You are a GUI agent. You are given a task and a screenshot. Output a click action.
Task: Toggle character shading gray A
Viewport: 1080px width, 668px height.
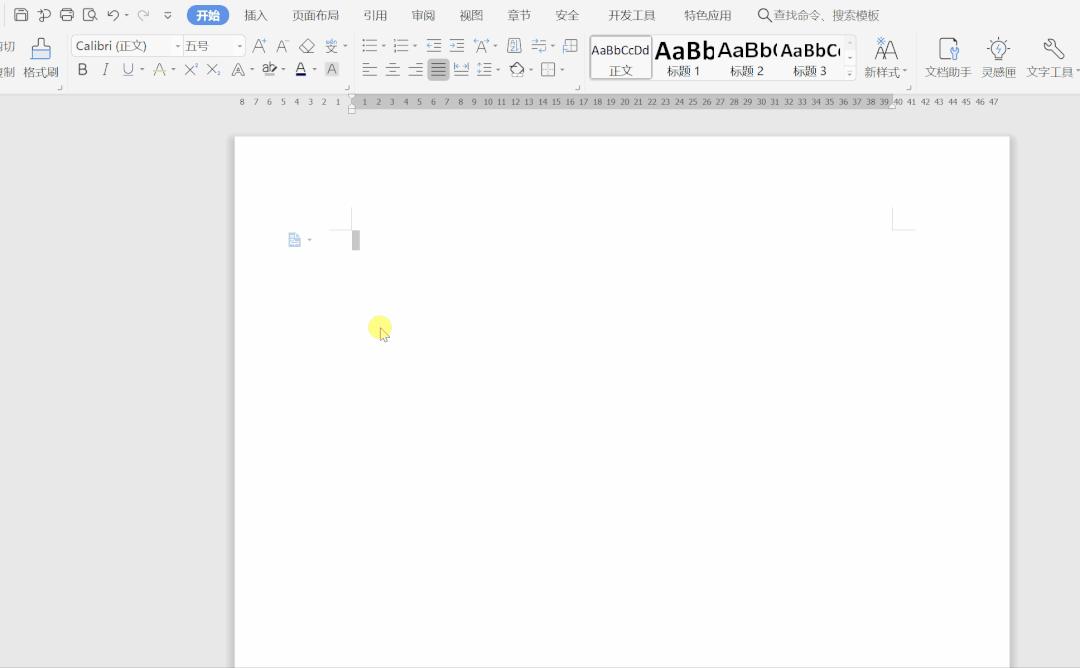332,70
